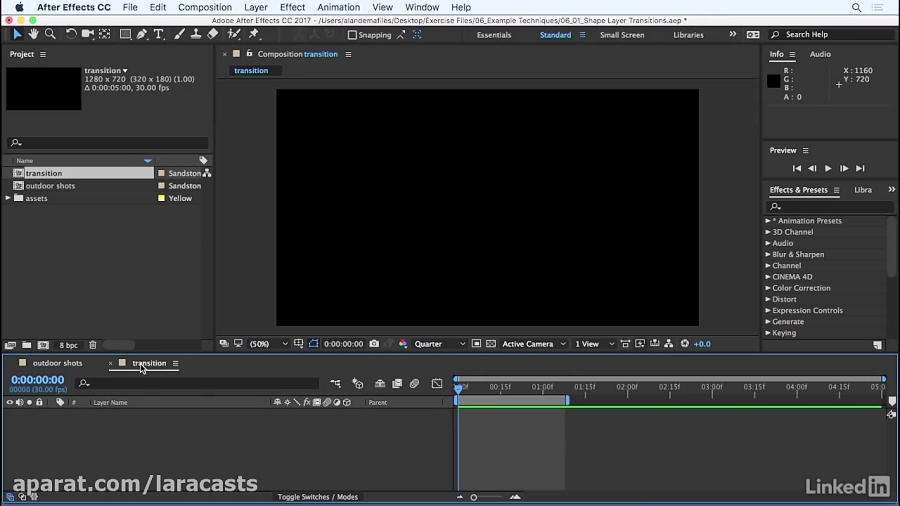Image resolution: width=900 pixels, height=506 pixels.
Task: Click the Rotation tool icon
Action: coord(71,34)
